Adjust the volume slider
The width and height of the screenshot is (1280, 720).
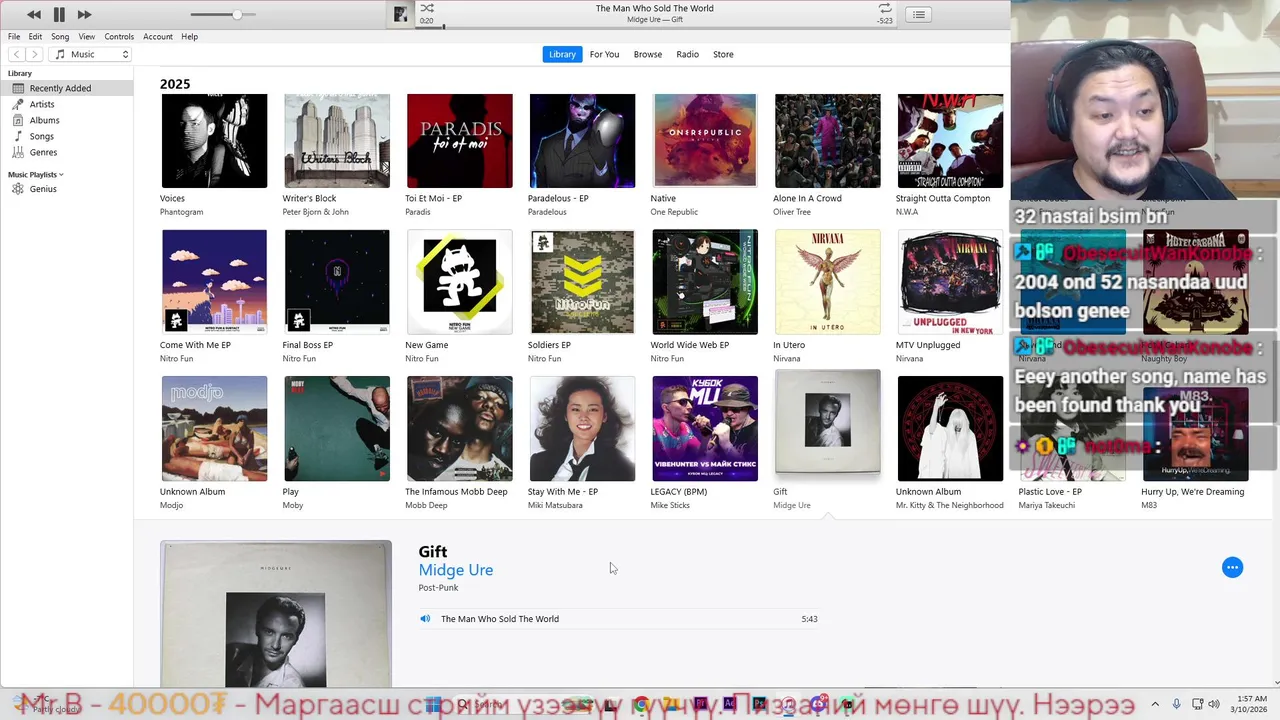click(222, 14)
